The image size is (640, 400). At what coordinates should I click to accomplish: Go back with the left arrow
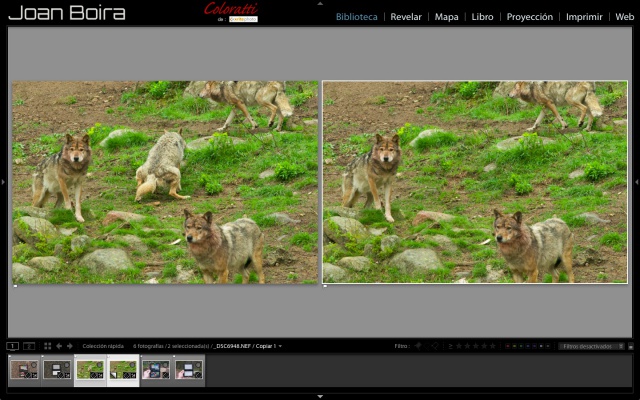pos(59,346)
